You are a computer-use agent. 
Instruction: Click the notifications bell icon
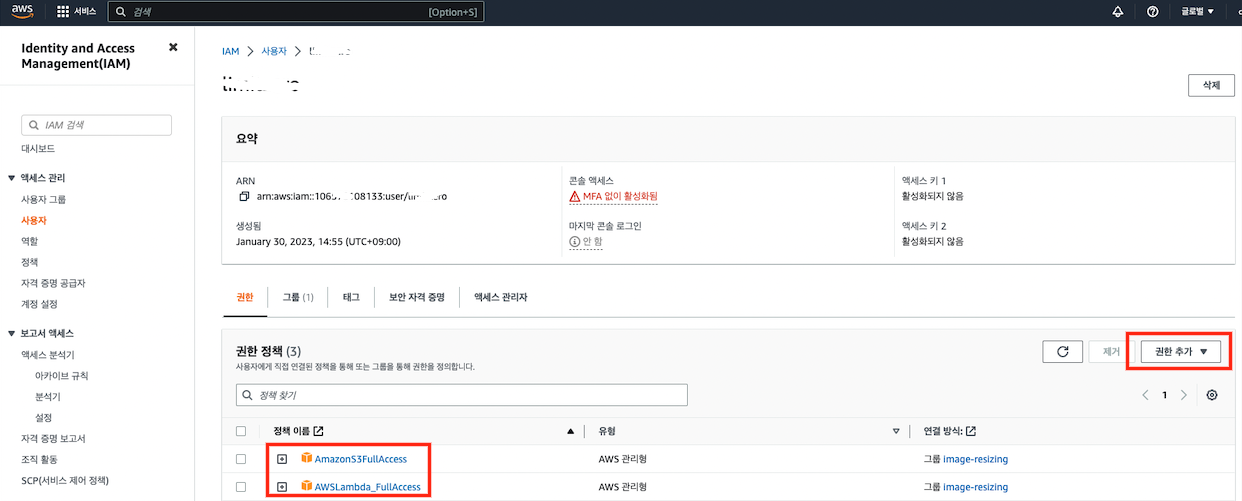pos(1118,12)
